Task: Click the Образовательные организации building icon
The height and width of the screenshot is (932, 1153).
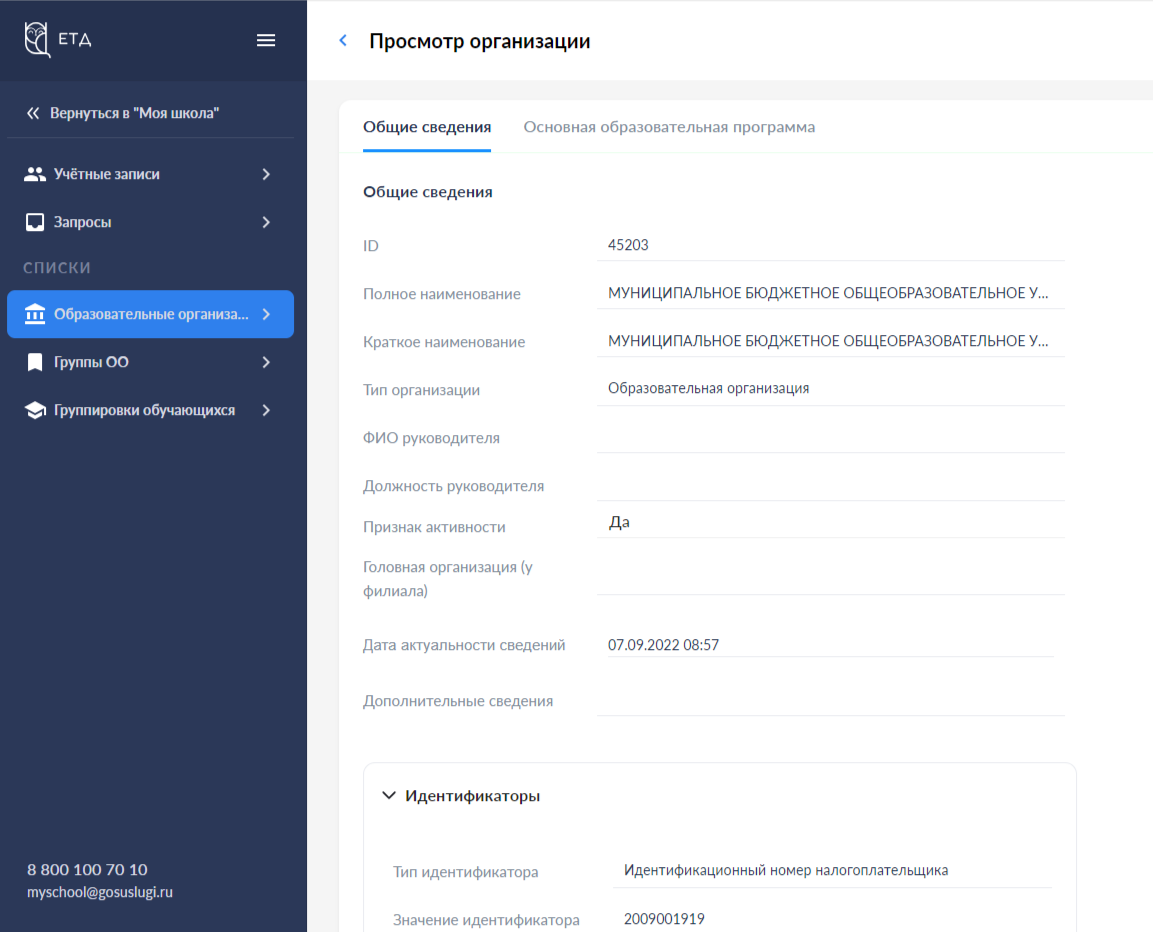Action: point(35,314)
